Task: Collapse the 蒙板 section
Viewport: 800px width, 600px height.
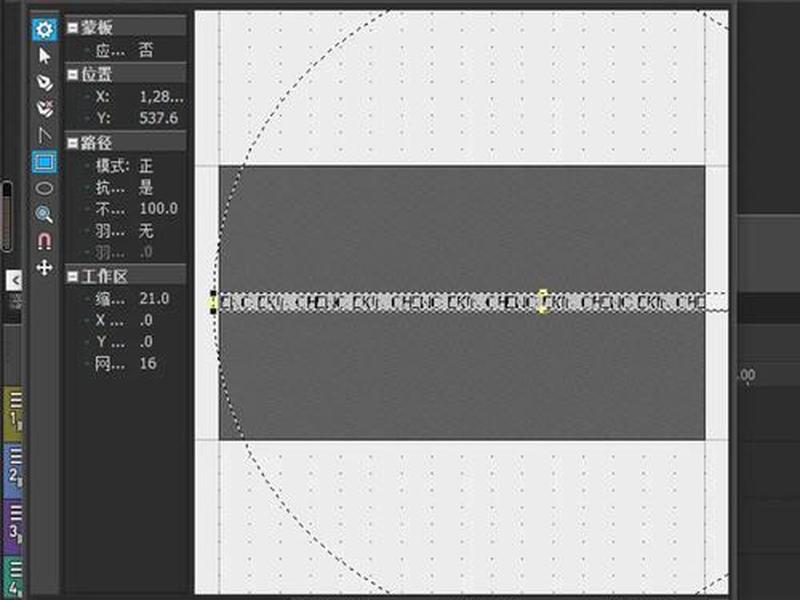Action: point(73,28)
